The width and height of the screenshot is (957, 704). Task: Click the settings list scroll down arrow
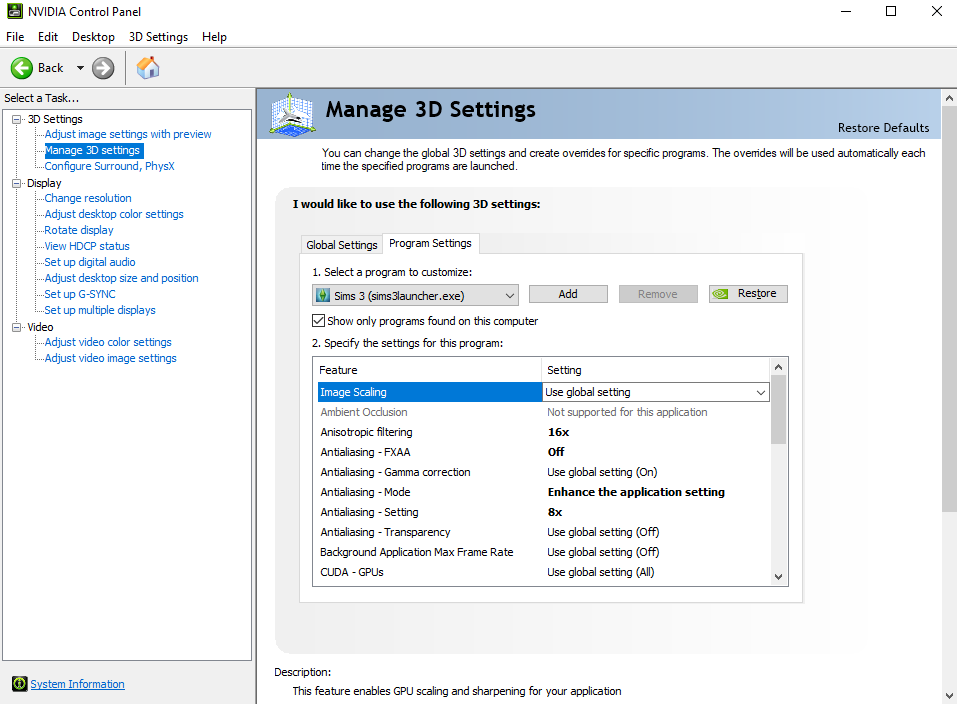click(778, 576)
